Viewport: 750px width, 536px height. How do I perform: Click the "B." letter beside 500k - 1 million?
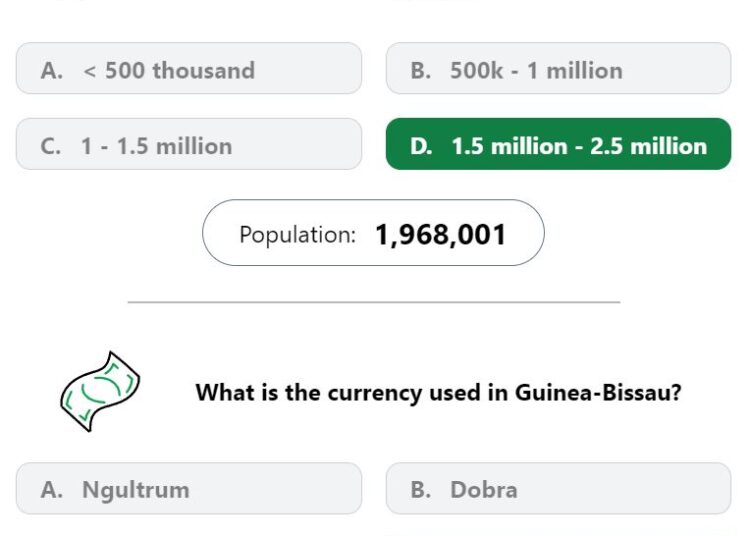[420, 71]
